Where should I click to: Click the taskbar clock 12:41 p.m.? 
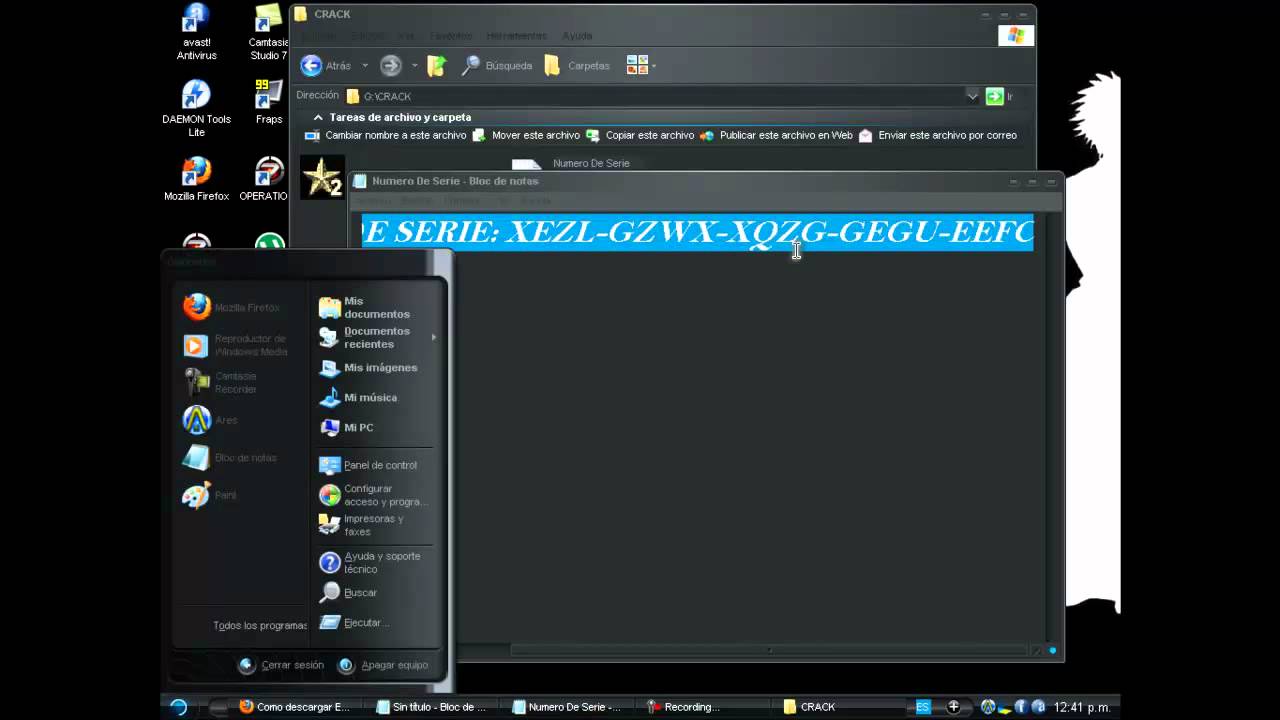tap(1081, 707)
